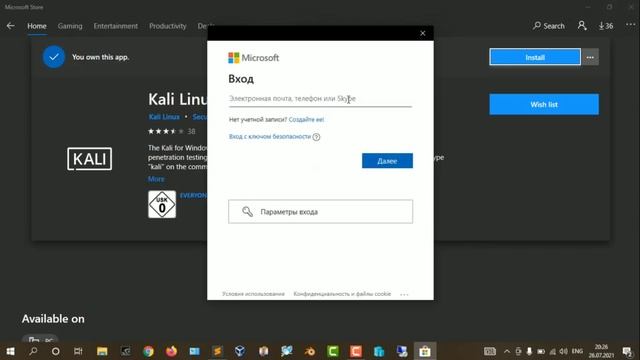Close the Microsoft sign-in dialog

(423, 33)
